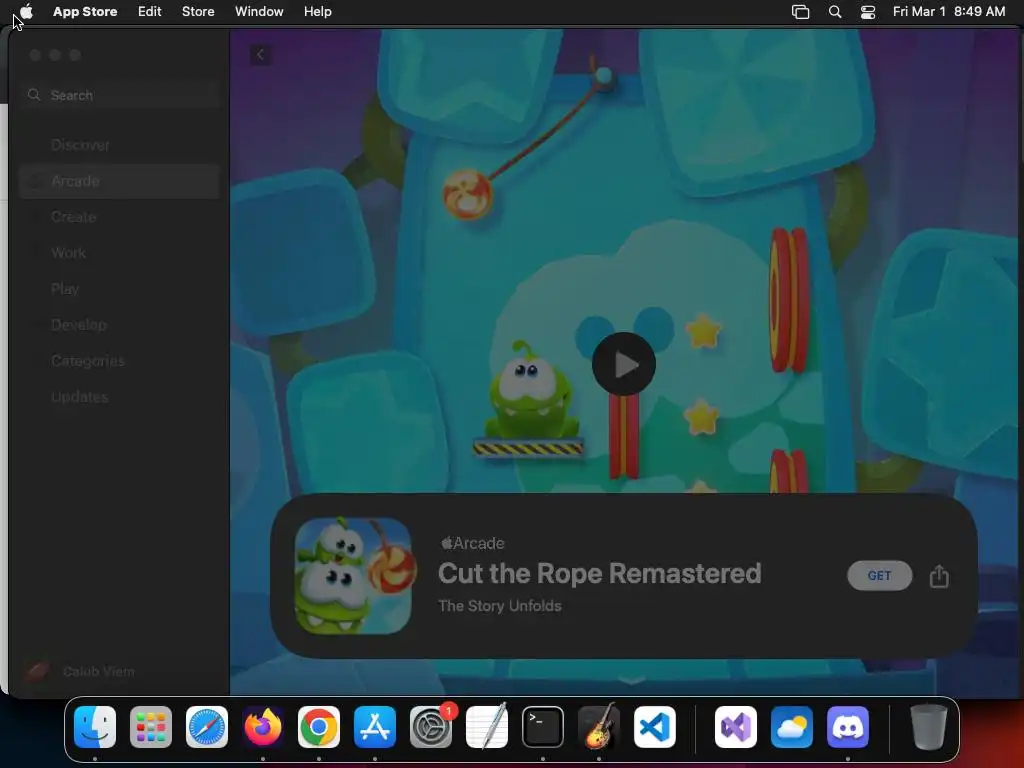Image resolution: width=1024 pixels, height=768 pixels.
Task: Click the Cut the Rope Remastered title
Action: point(600,573)
